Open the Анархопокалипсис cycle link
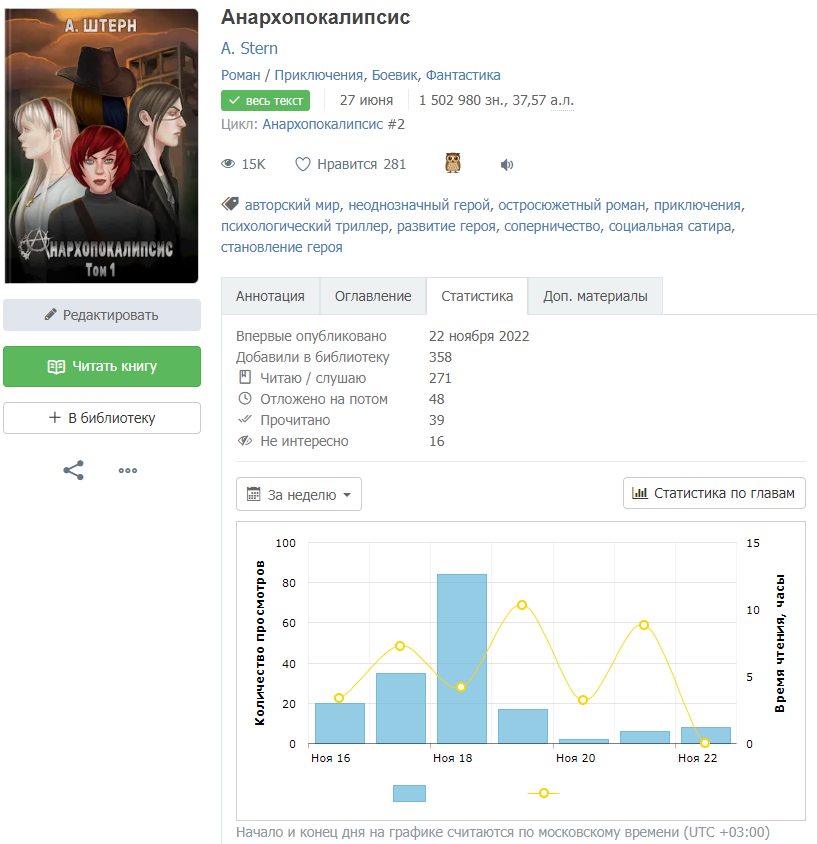817x844 pixels. pos(333,125)
